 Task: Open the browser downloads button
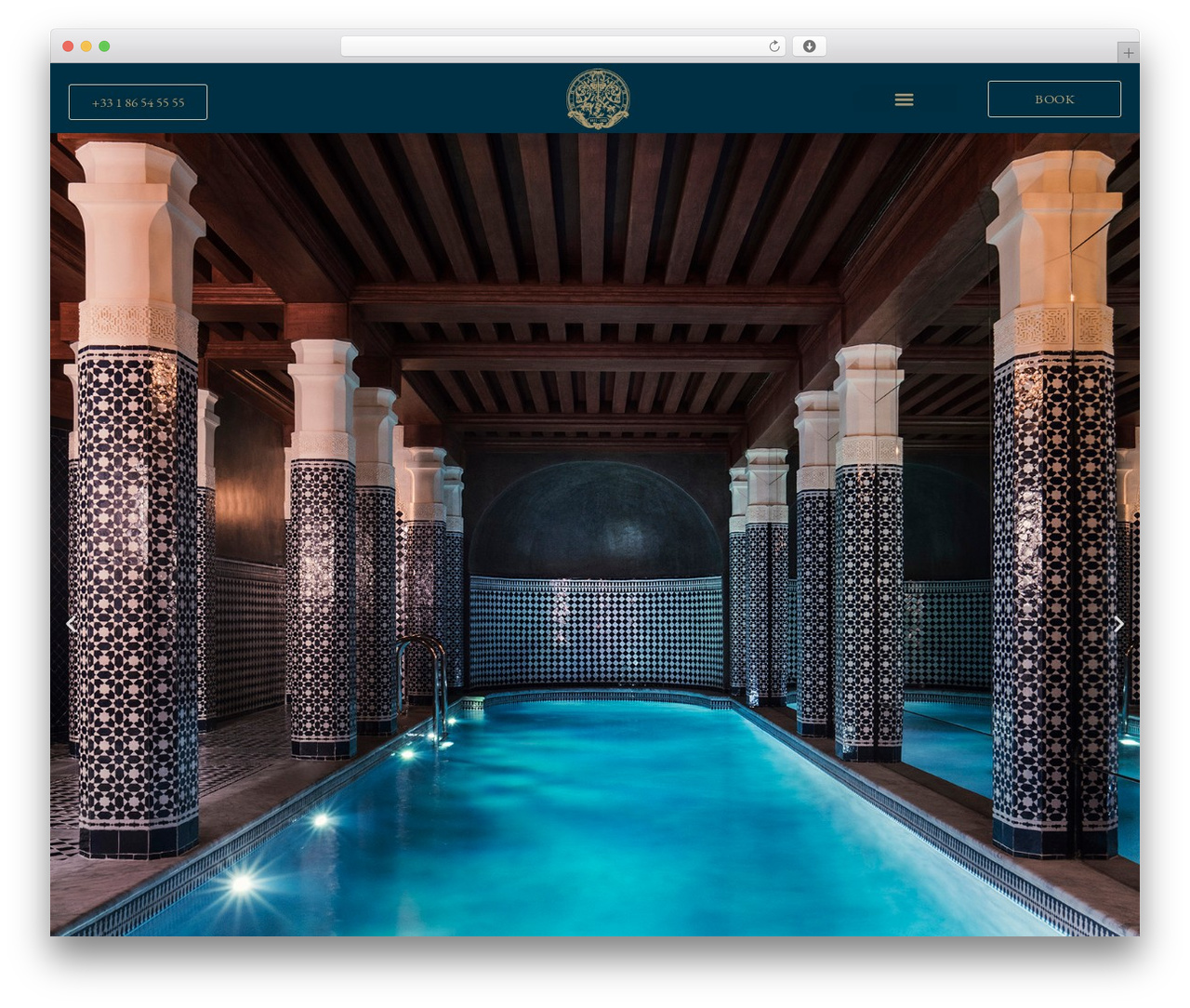coord(809,46)
